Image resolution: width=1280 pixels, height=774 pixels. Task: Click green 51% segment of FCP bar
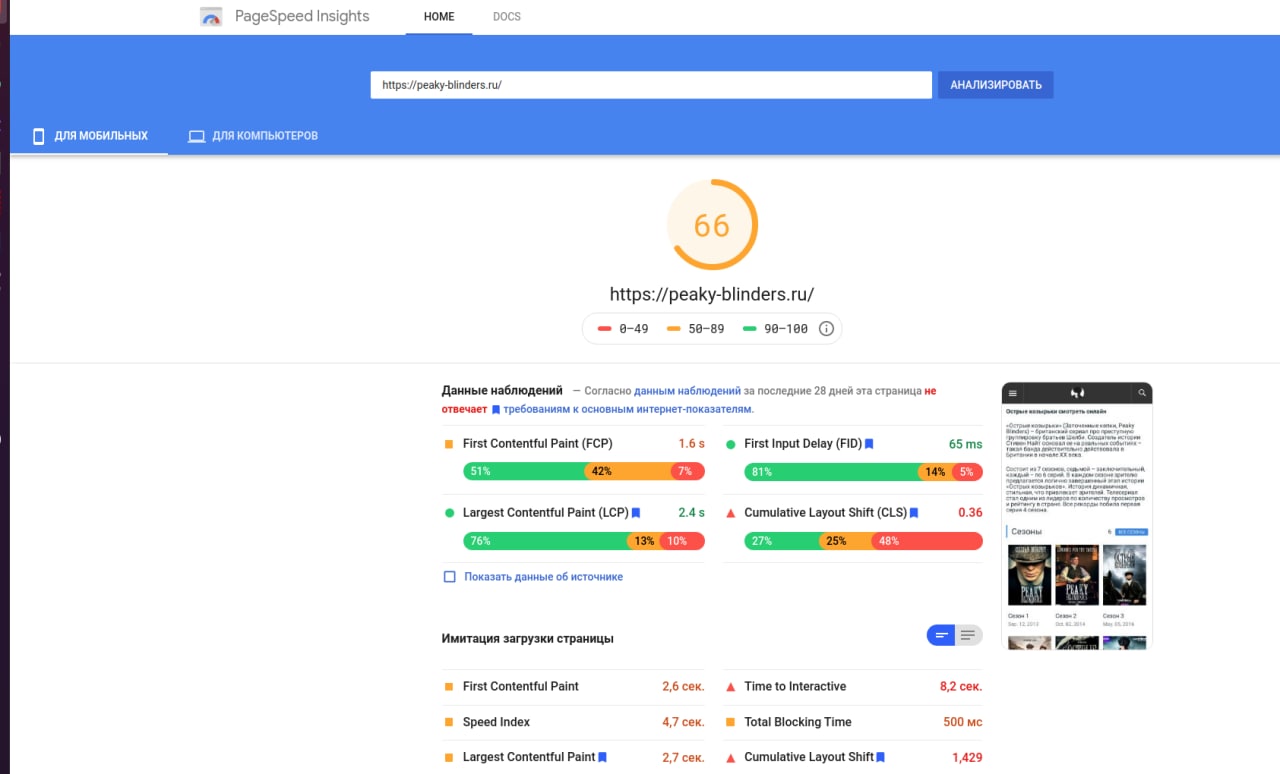coord(524,471)
